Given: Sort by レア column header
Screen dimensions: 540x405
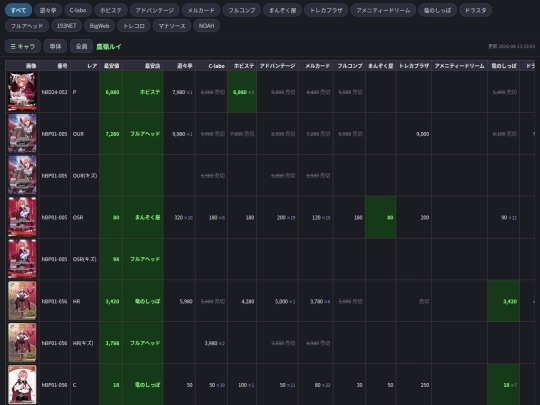Looking at the screenshot, I should pos(85,65).
